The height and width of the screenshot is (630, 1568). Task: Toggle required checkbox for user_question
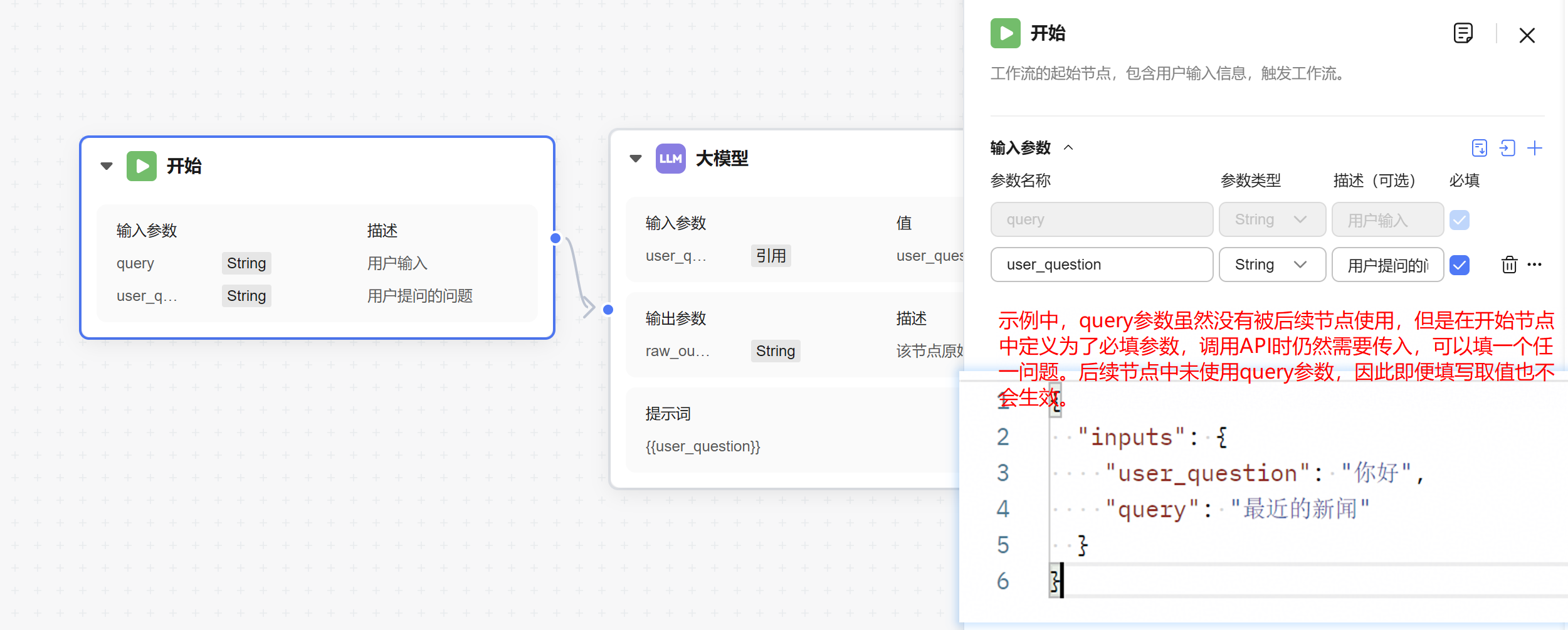point(1460,265)
